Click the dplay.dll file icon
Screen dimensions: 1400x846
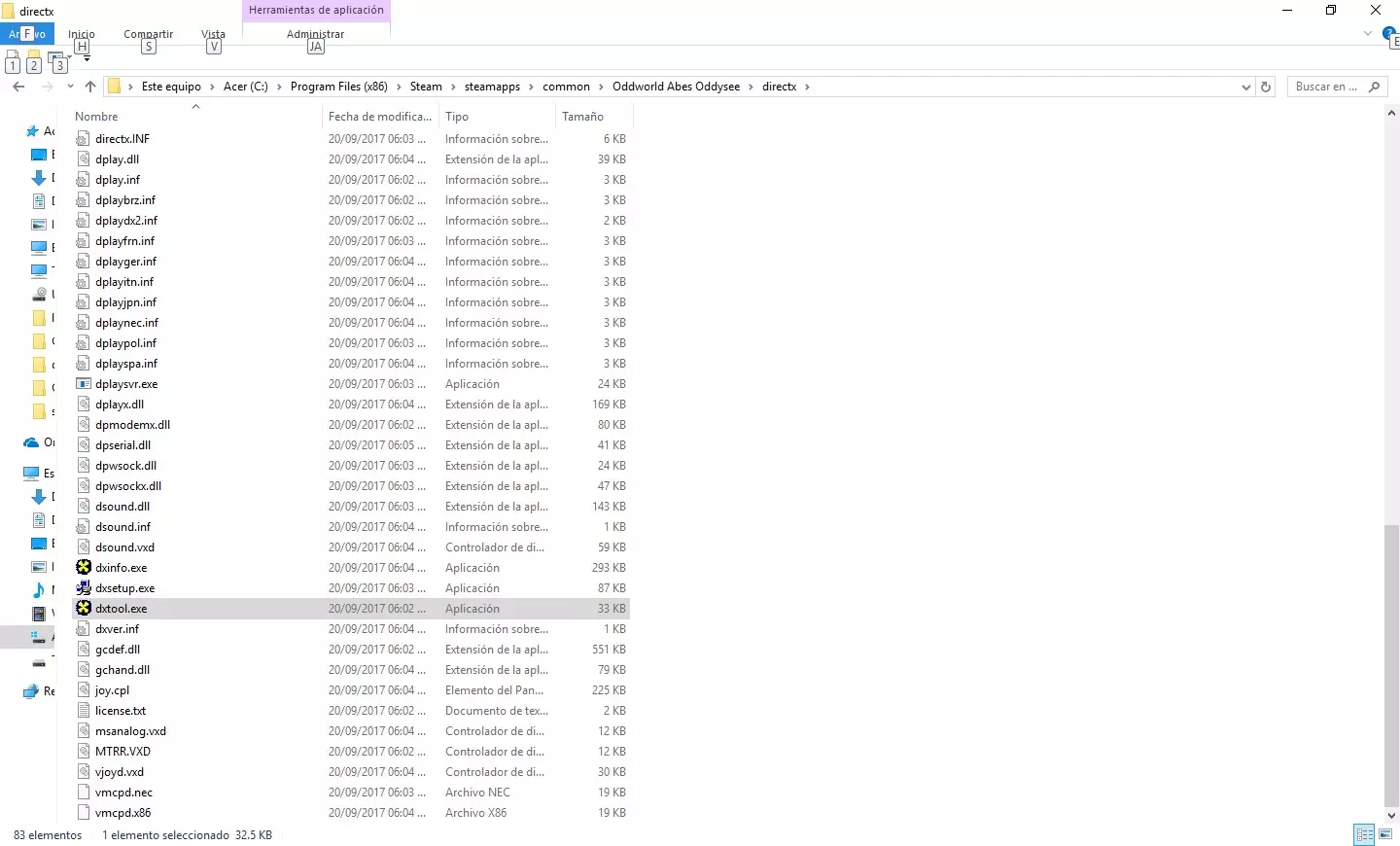[84, 159]
